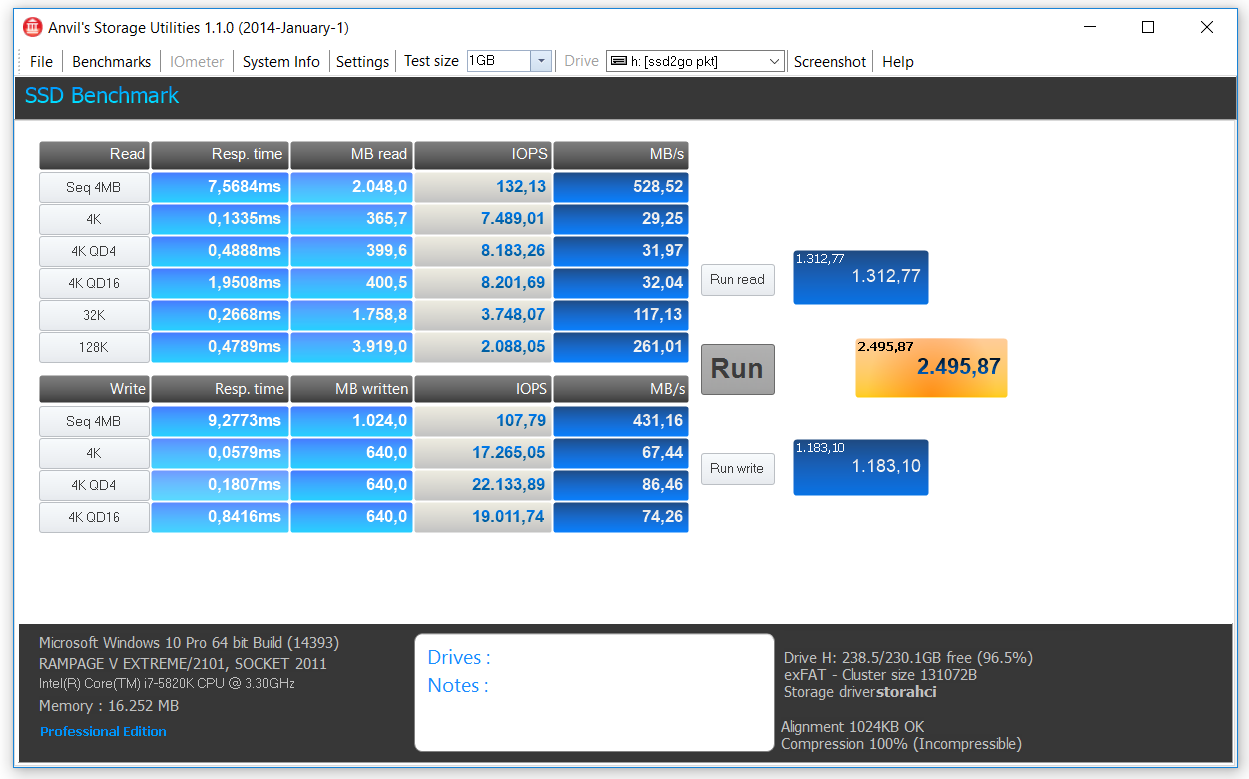This screenshot has width=1249, height=779.
Task: Click the Screenshot menu item
Action: (x=830, y=62)
